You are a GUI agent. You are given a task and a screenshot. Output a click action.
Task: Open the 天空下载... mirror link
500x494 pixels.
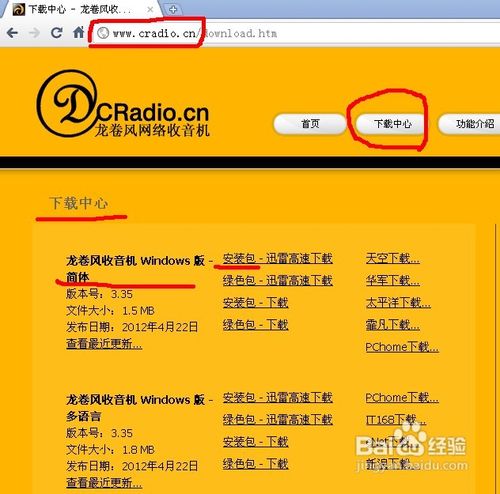(x=392, y=258)
